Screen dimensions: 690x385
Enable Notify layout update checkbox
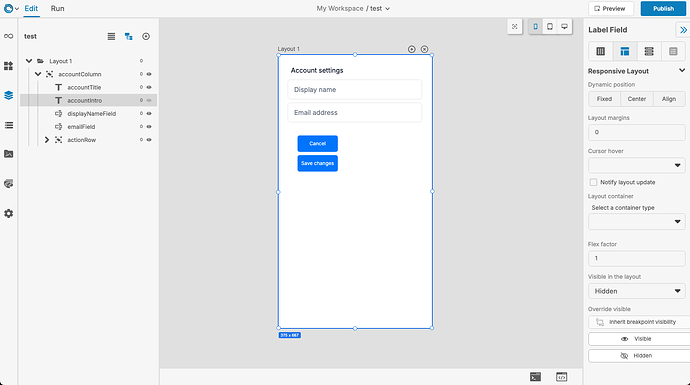click(593, 182)
